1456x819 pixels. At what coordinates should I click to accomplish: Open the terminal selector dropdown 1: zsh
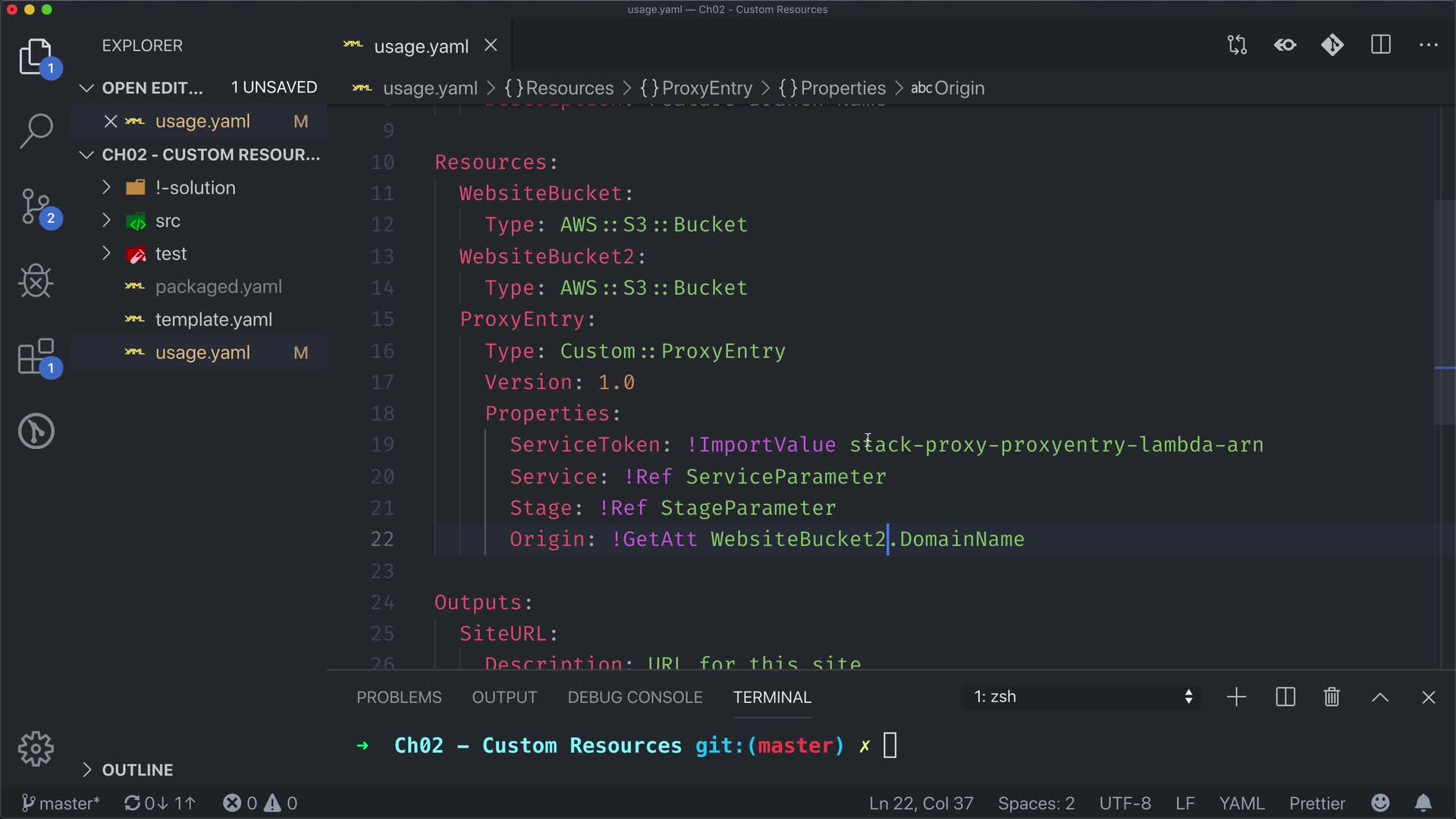1082,697
